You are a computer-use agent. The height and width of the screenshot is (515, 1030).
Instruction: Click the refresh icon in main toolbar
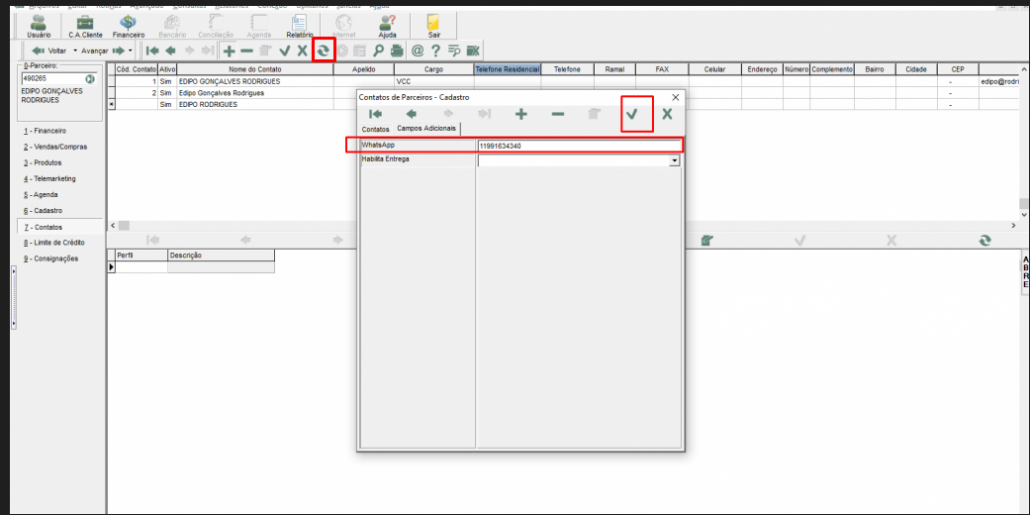(323, 50)
